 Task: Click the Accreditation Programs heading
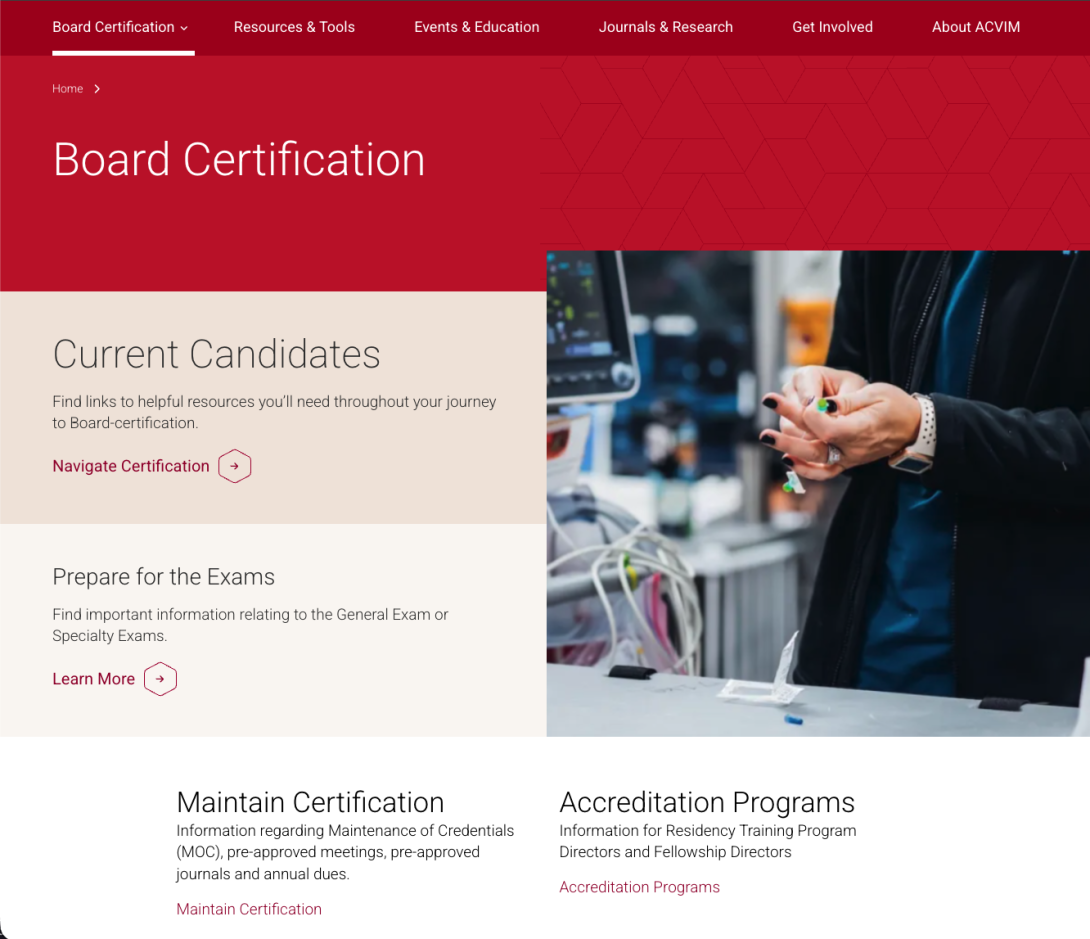[707, 802]
